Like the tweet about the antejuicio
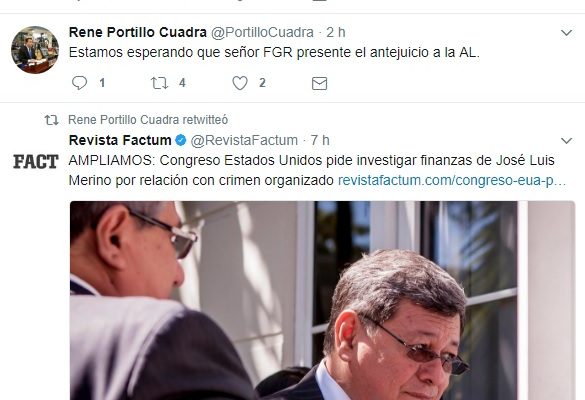585x400 pixels. point(240,83)
